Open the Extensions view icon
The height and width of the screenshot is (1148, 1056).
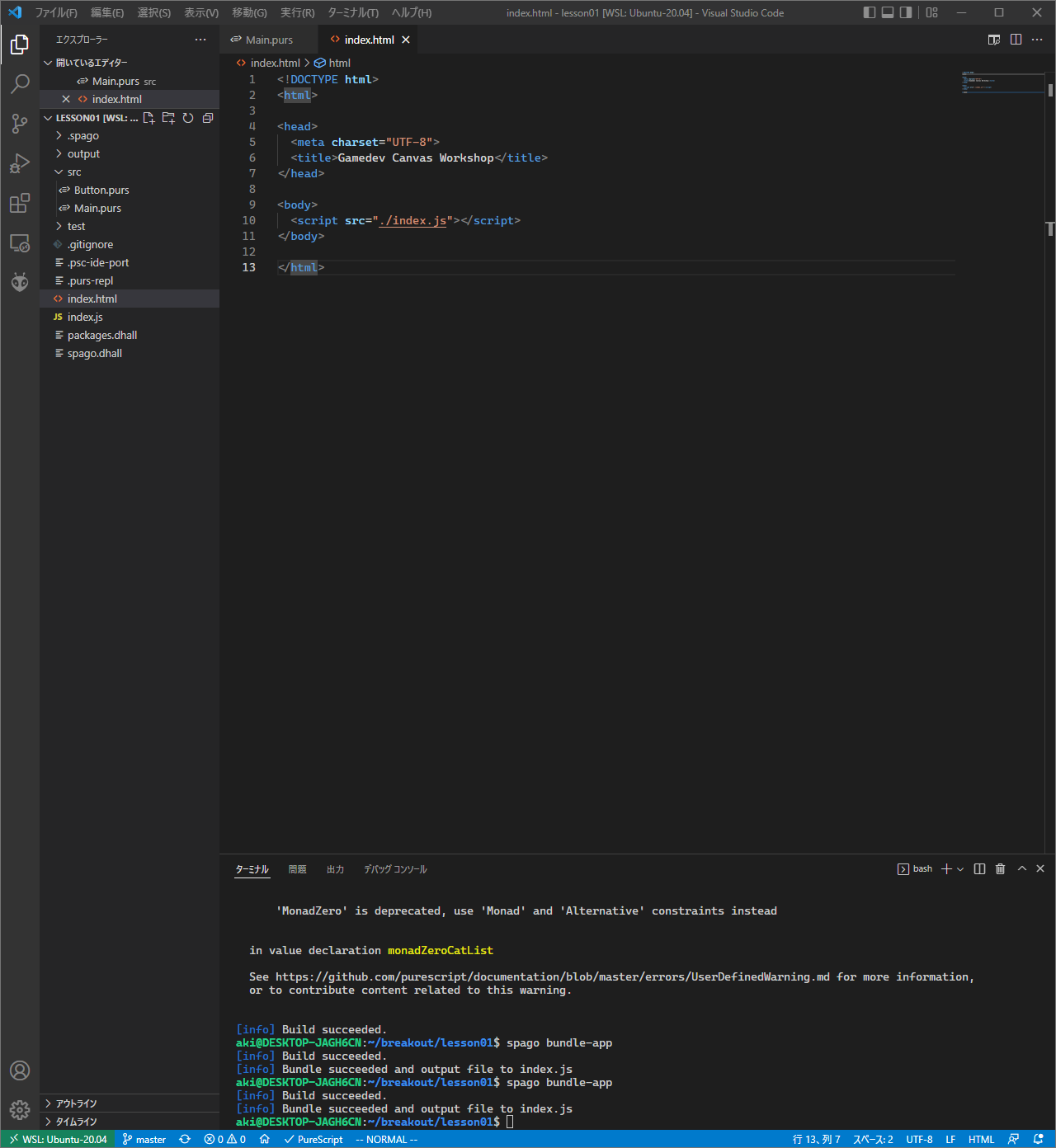click(x=20, y=203)
